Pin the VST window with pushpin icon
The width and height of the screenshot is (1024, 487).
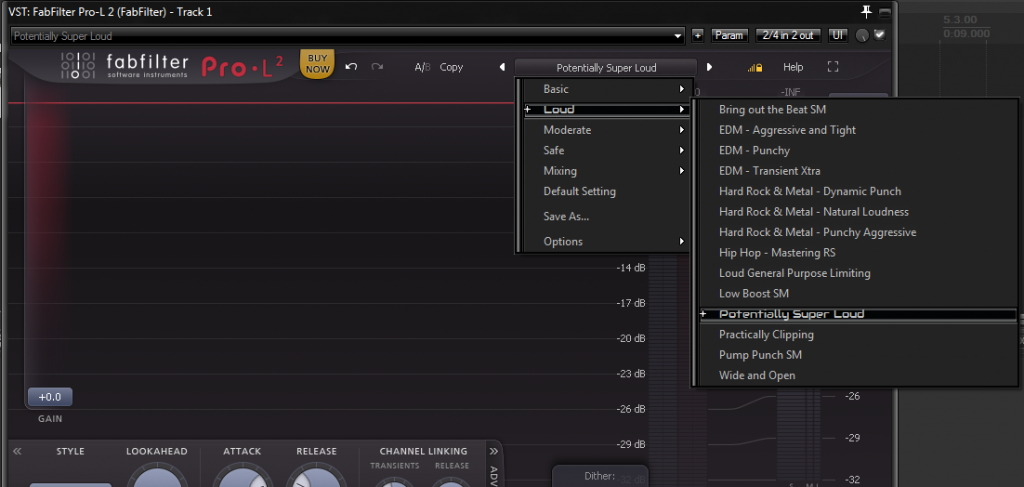(x=867, y=12)
